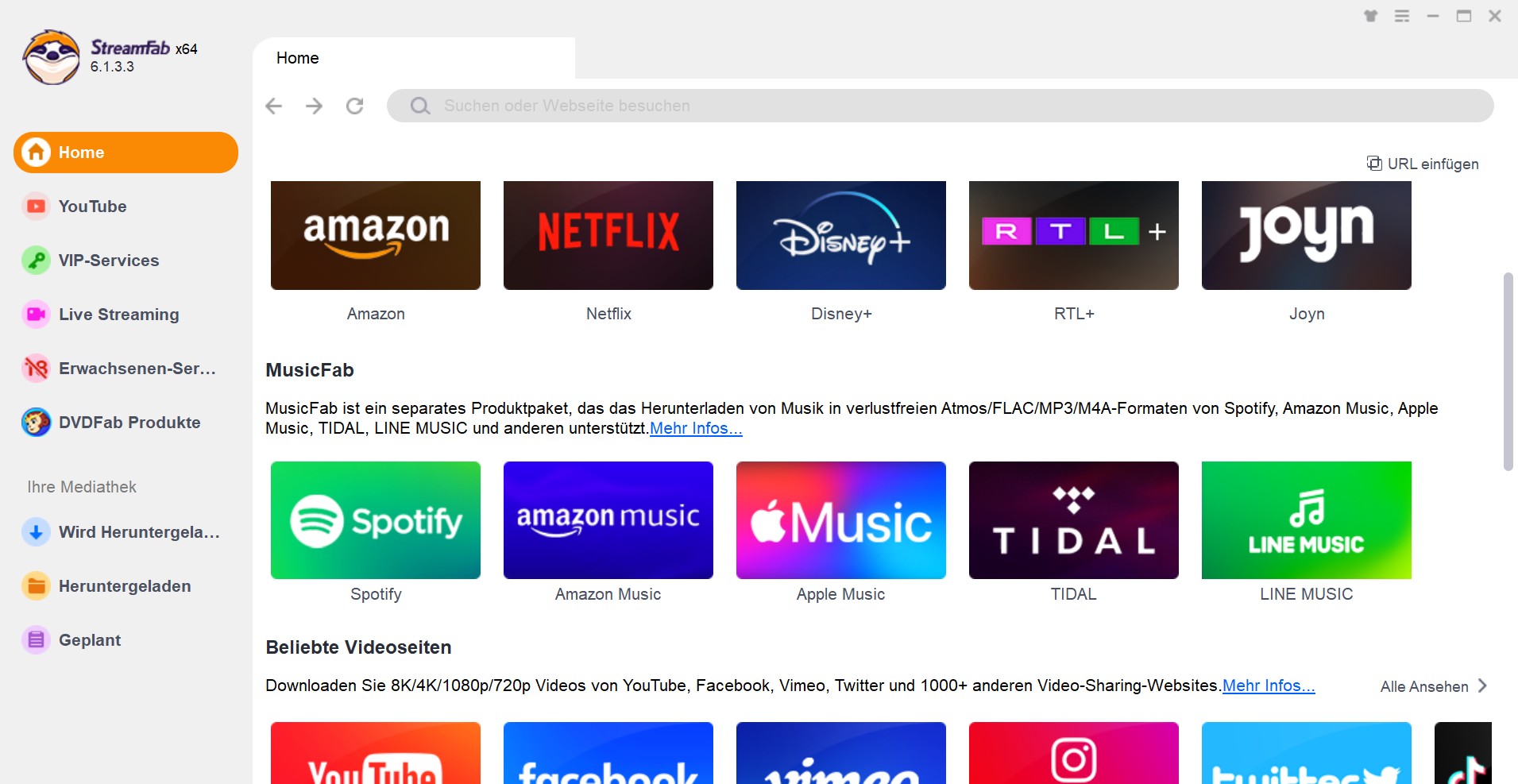The height and width of the screenshot is (784, 1518).
Task: Open the TikTok video site tile
Action: [x=1463, y=753]
